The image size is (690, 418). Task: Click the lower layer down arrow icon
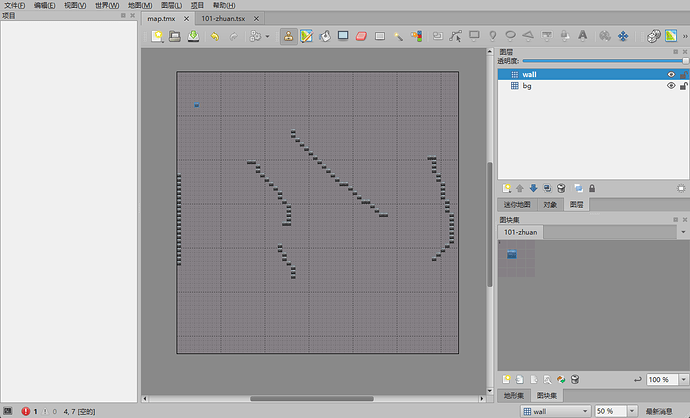click(x=533, y=188)
